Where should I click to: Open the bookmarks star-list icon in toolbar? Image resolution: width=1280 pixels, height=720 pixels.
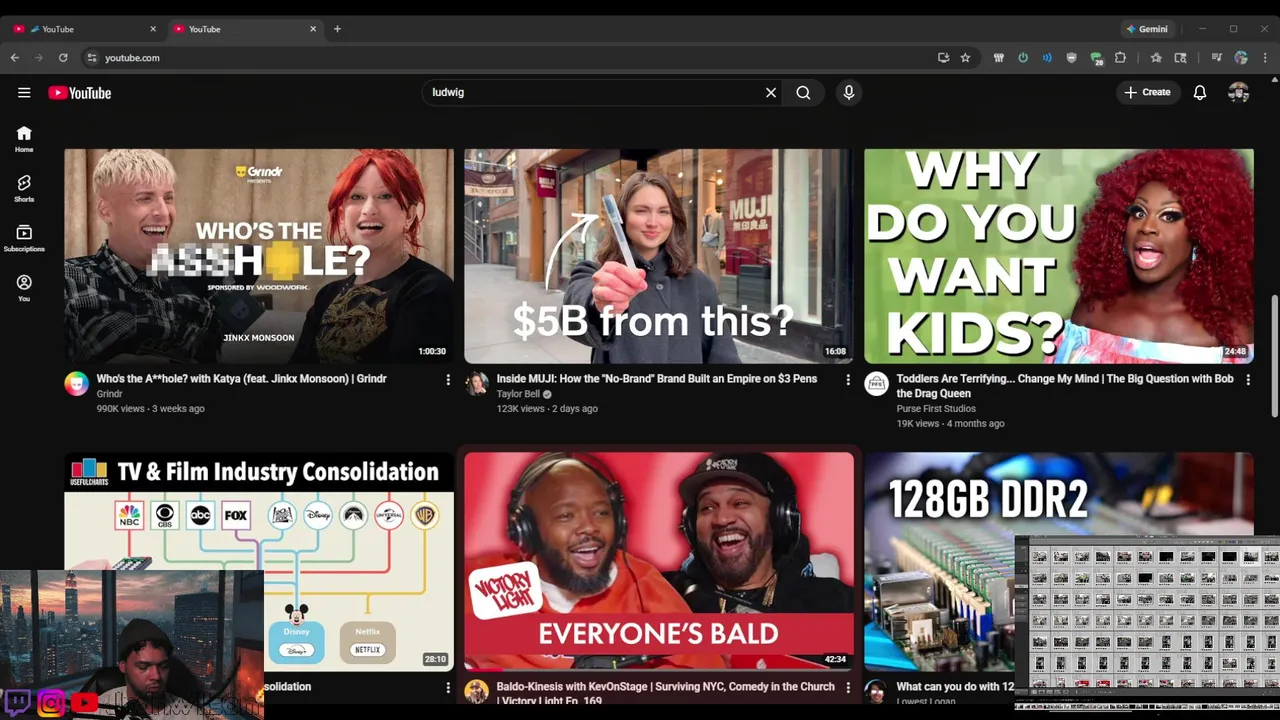coord(1156,58)
